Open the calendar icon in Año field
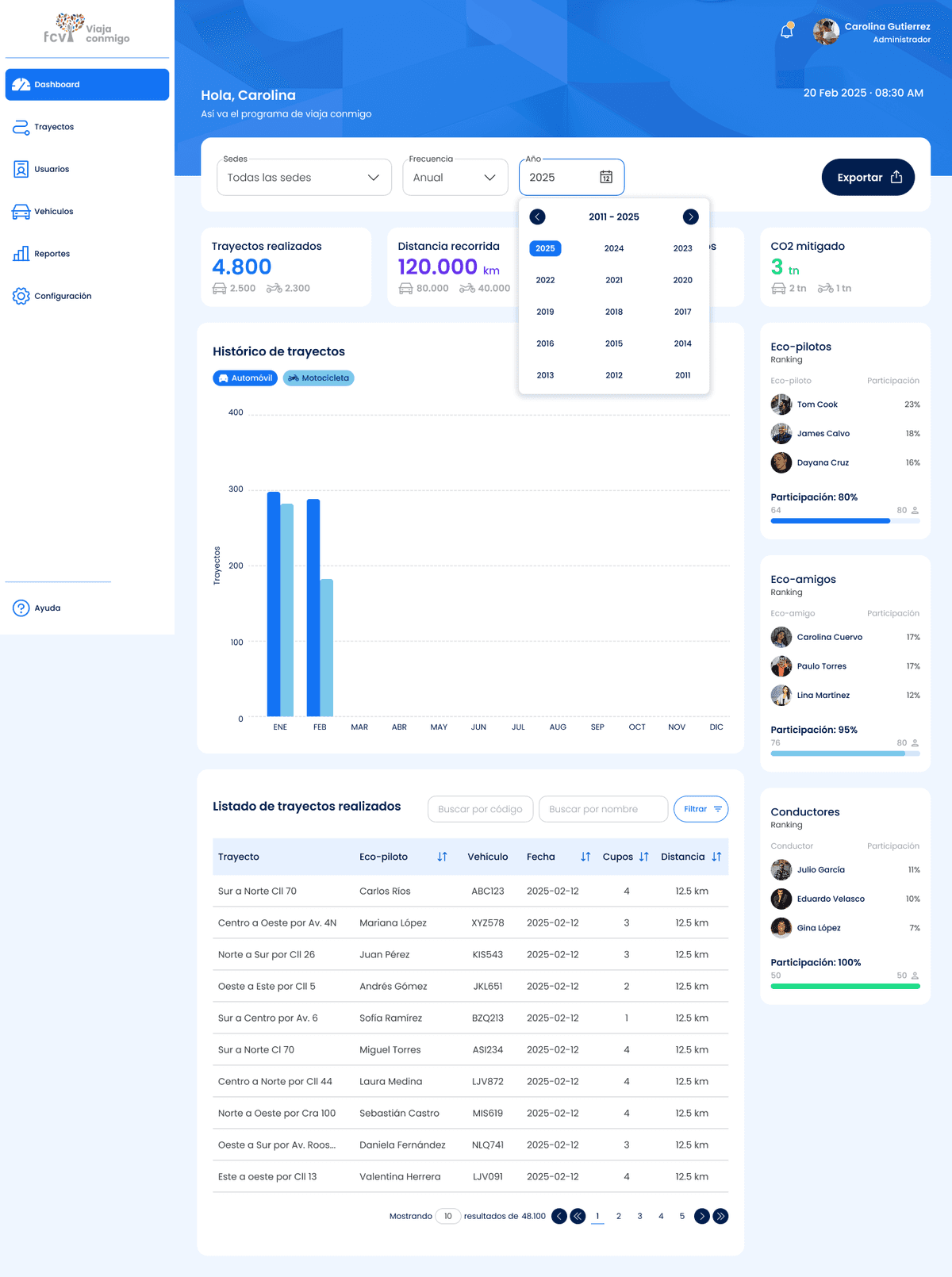This screenshot has height=1277, width=952. pyautogui.click(x=606, y=178)
